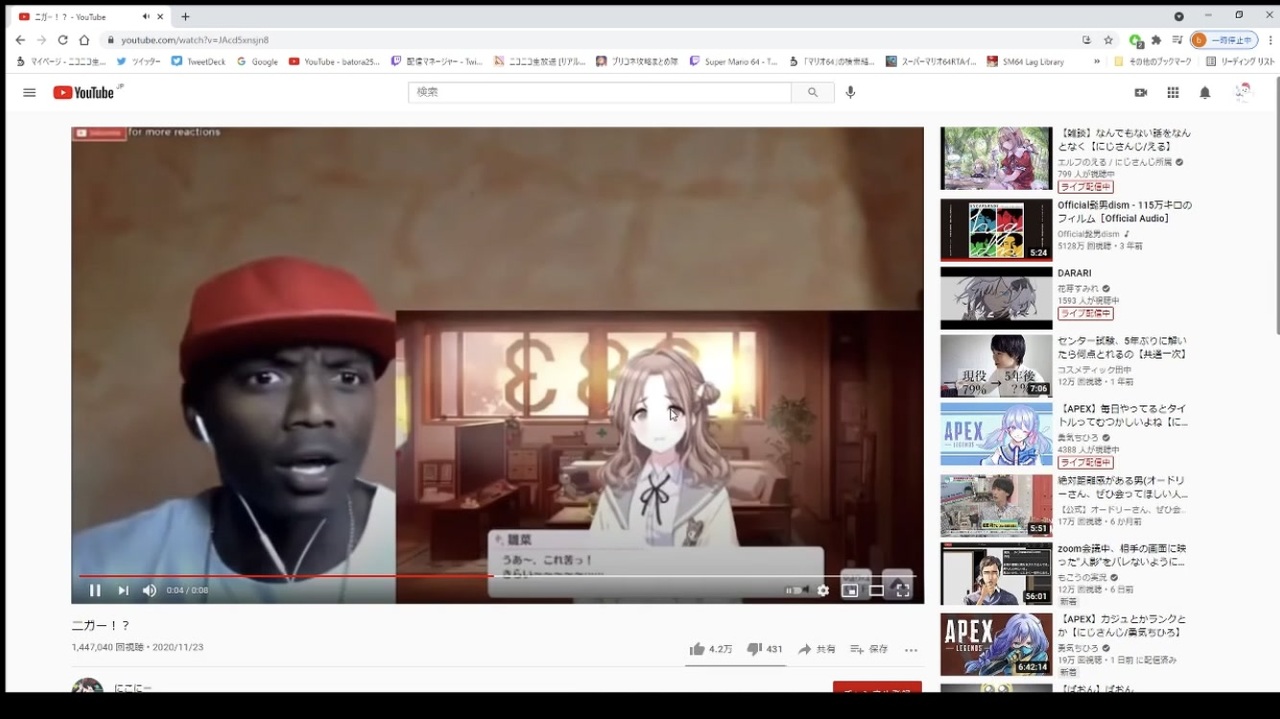
Task: Open the create video camera icon
Action: point(1141,92)
